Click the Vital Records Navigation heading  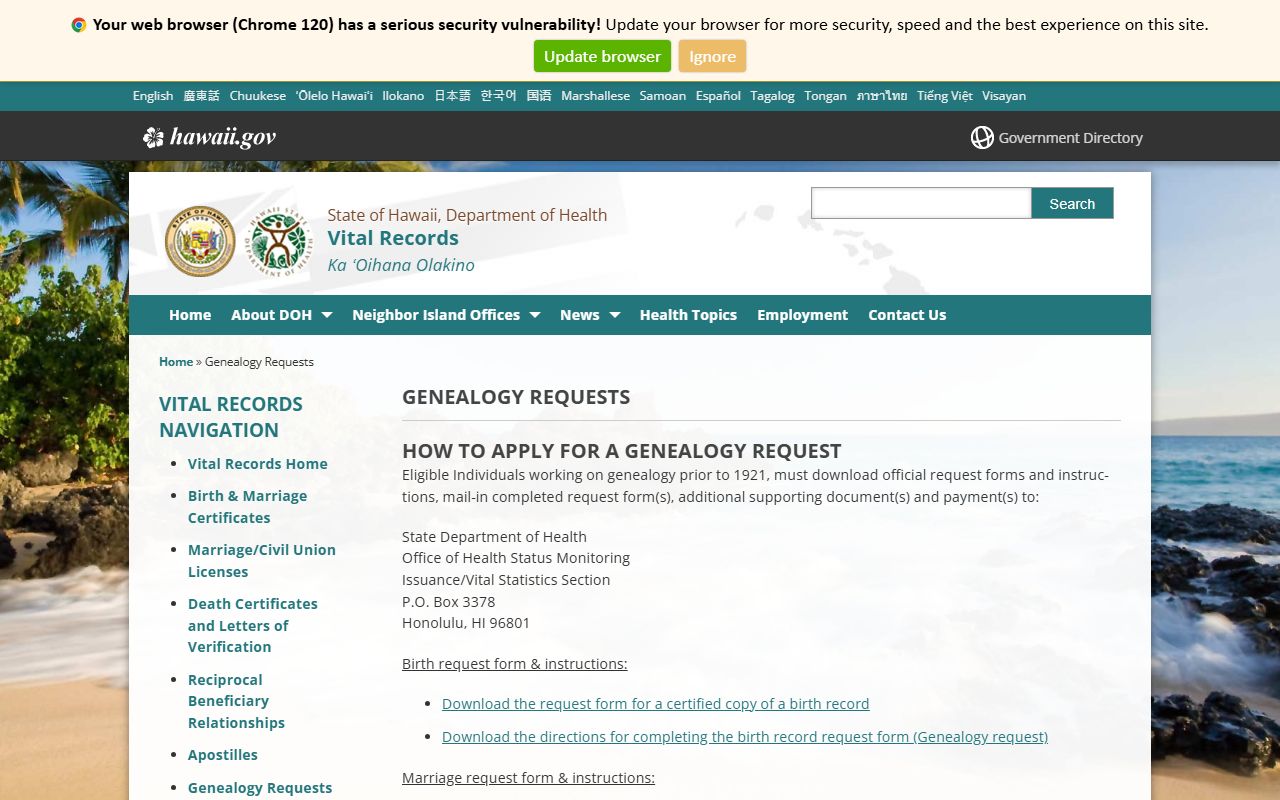[231, 417]
